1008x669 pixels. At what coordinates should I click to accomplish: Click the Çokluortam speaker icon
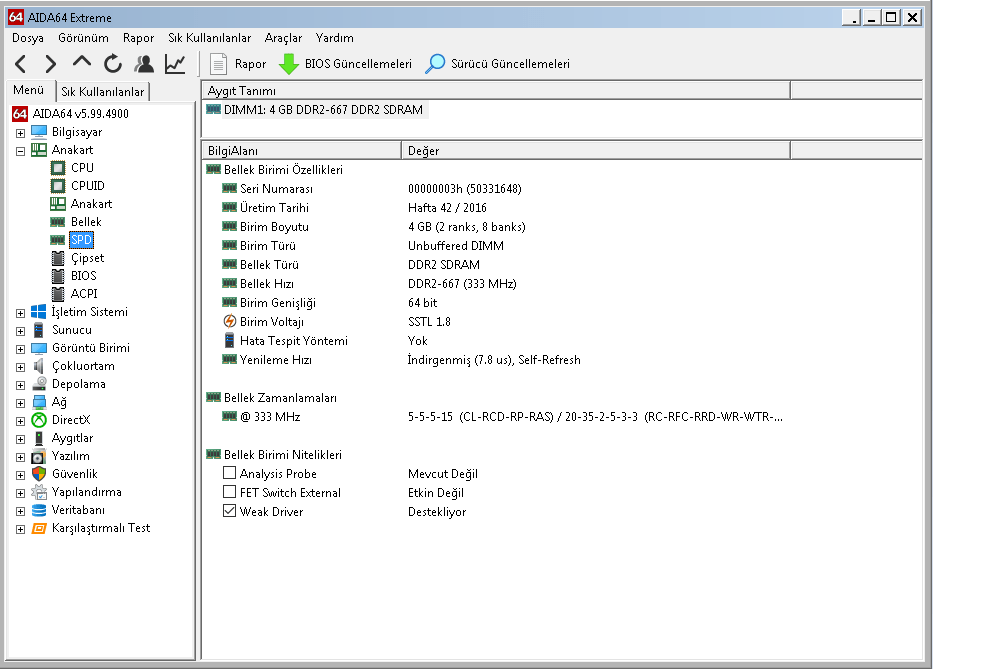click(x=39, y=366)
